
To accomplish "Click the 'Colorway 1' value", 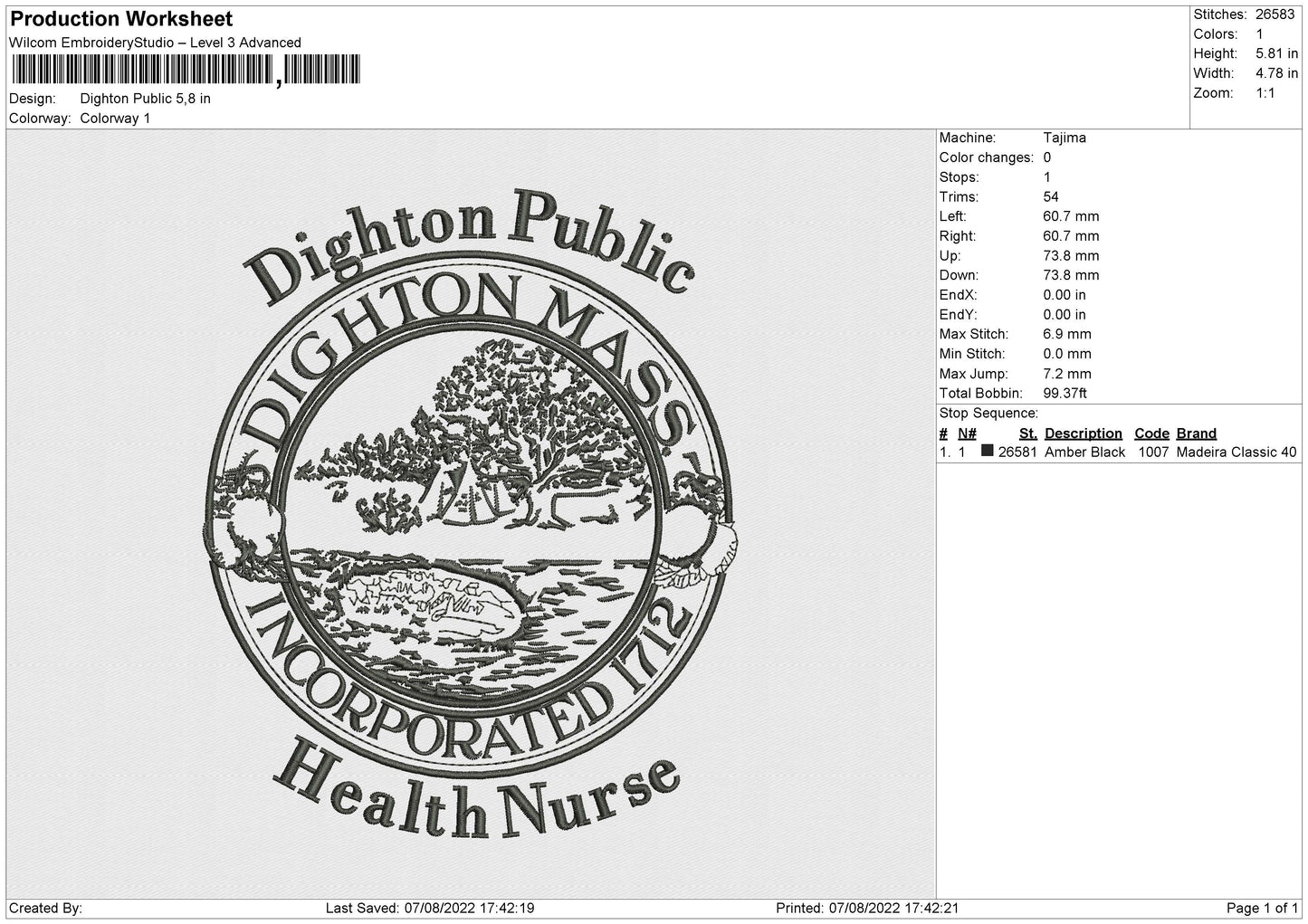I will 115,119.
